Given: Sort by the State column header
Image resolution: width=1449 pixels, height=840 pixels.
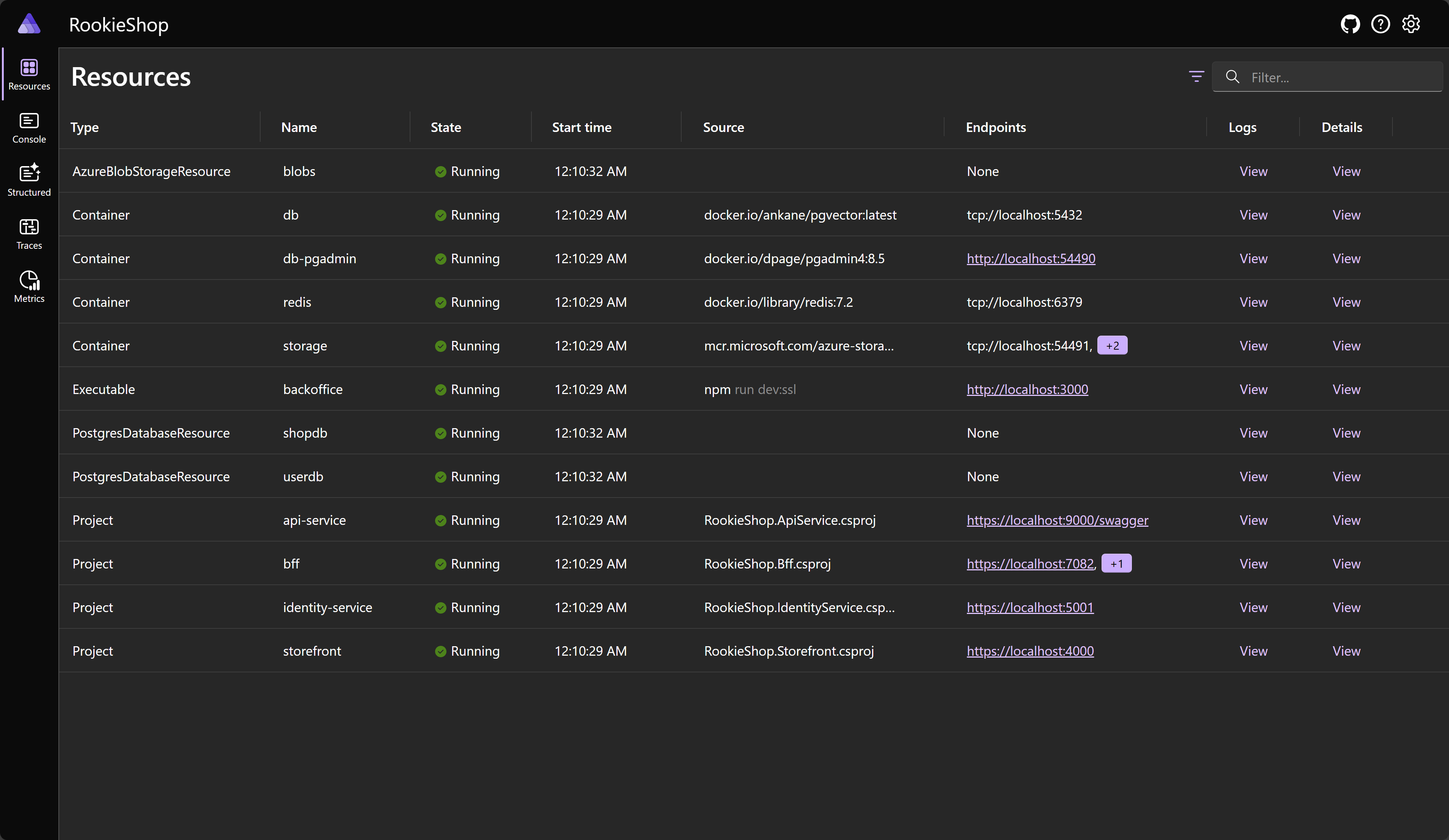Looking at the screenshot, I should click(446, 128).
